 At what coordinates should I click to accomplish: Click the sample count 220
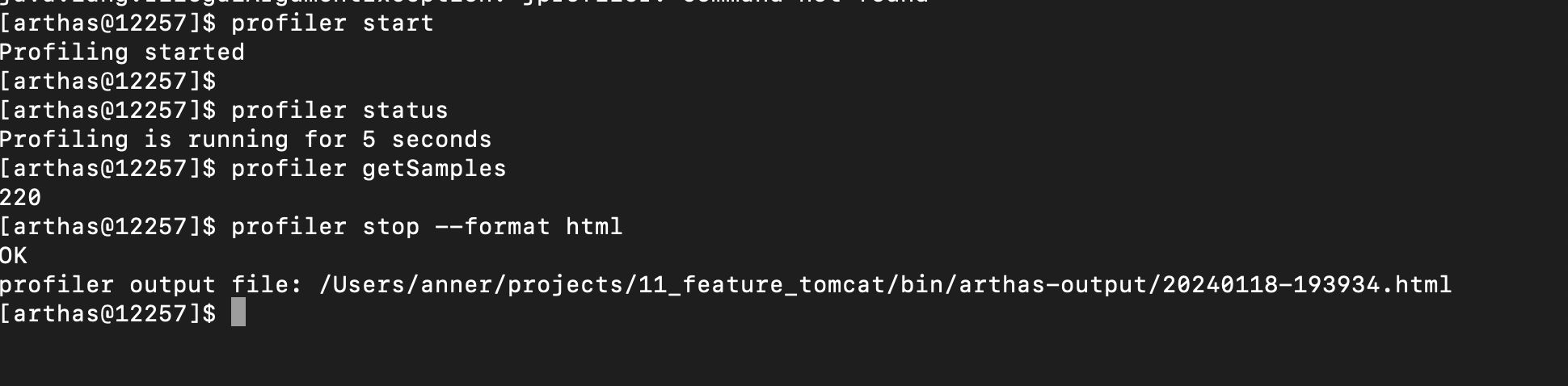coord(21,197)
